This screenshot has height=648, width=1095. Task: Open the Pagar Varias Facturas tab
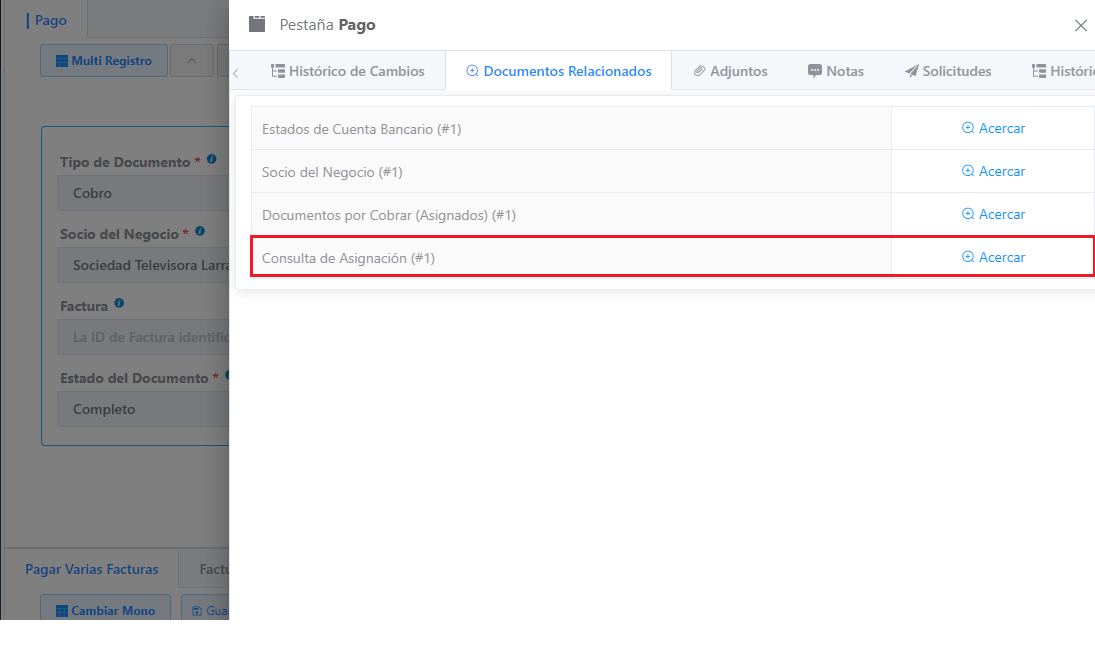(92, 569)
